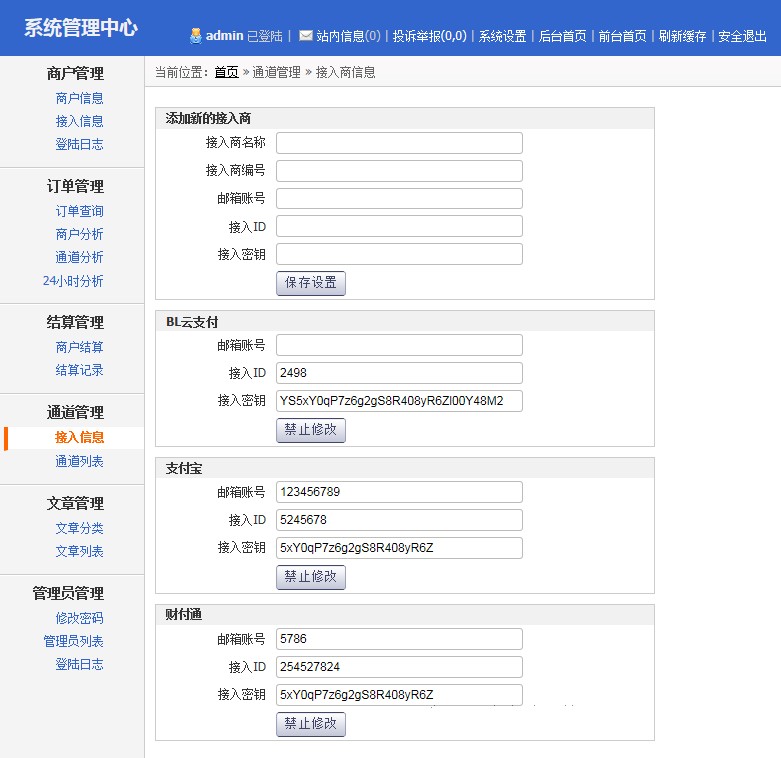
Task: Open 商户分析 in sidebar
Action: pos(79,234)
